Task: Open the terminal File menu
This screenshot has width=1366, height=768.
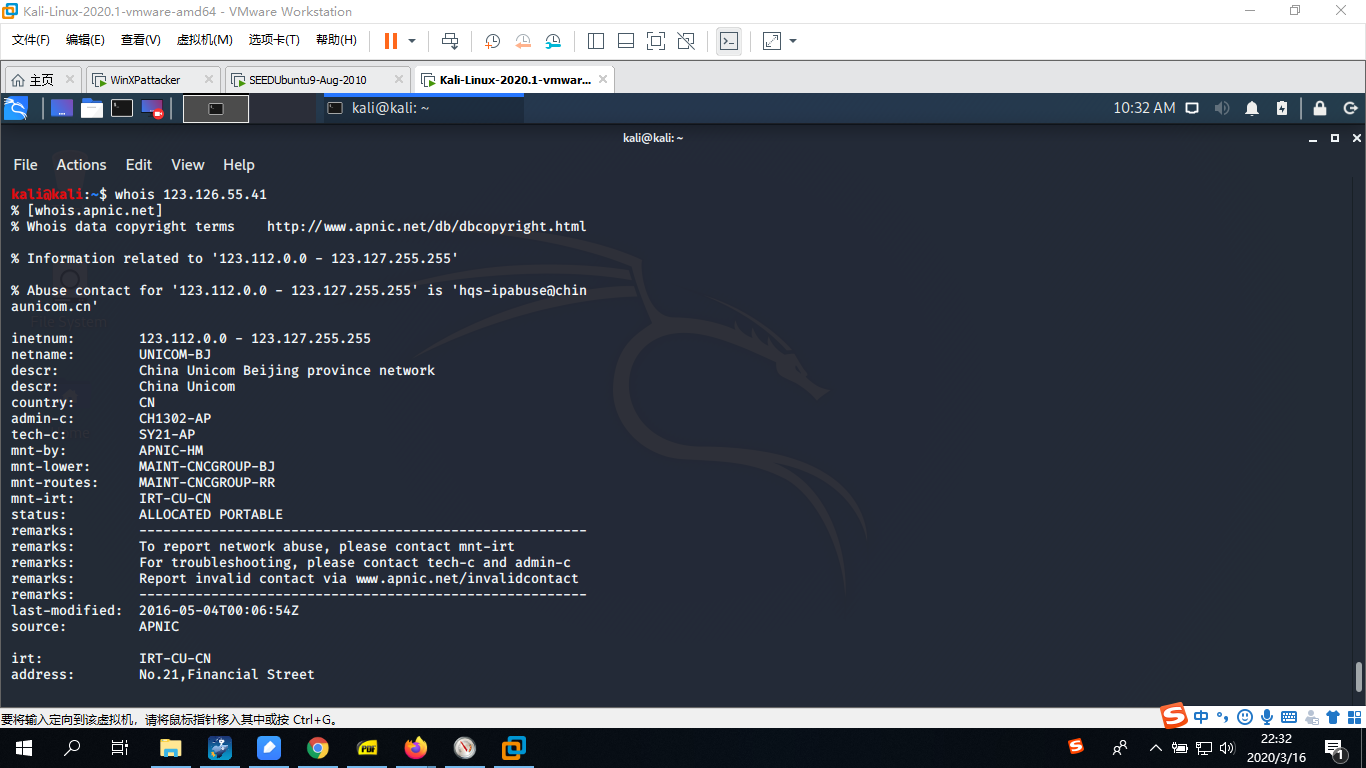Action: pos(25,165)
